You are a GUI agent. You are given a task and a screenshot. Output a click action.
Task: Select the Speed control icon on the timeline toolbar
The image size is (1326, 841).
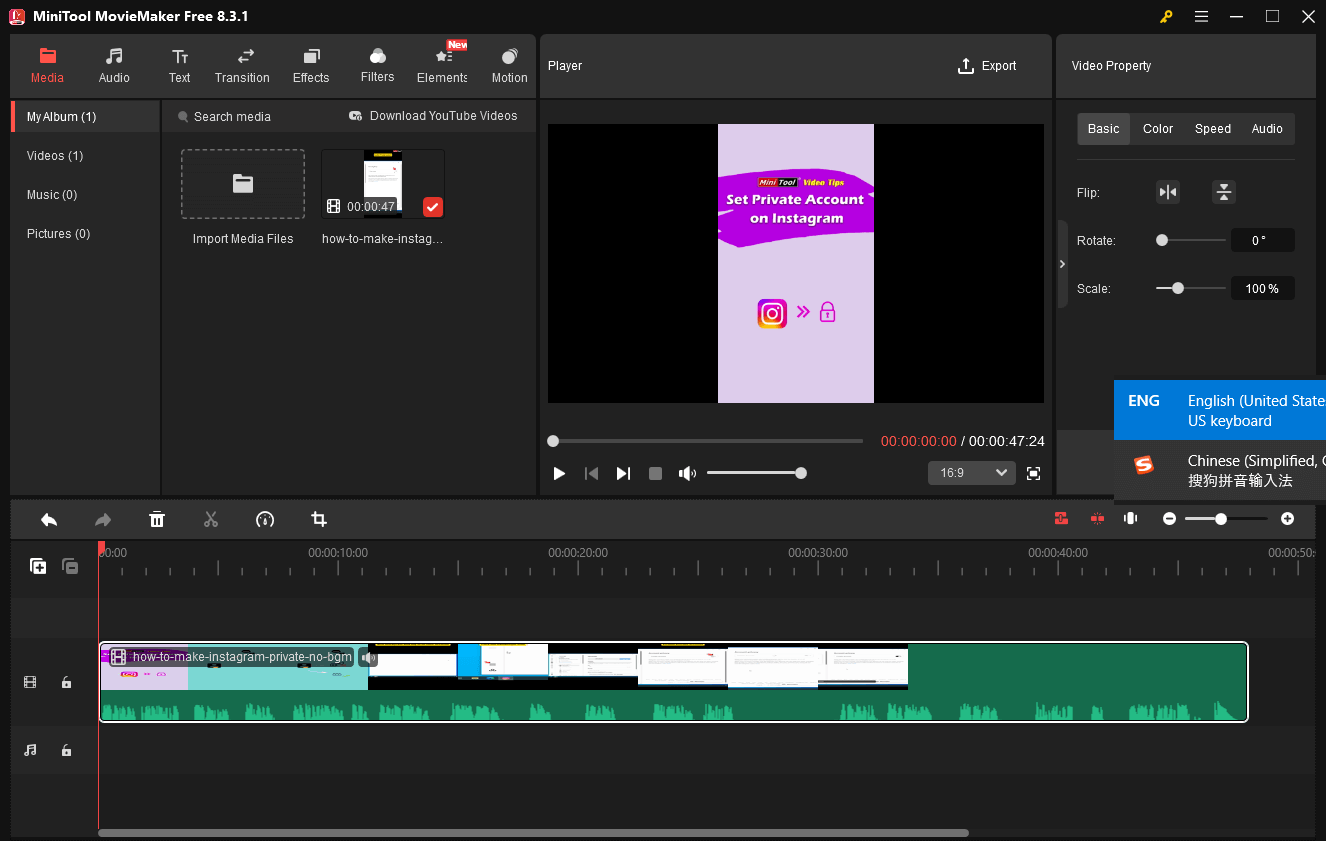[x=264, y=519]
